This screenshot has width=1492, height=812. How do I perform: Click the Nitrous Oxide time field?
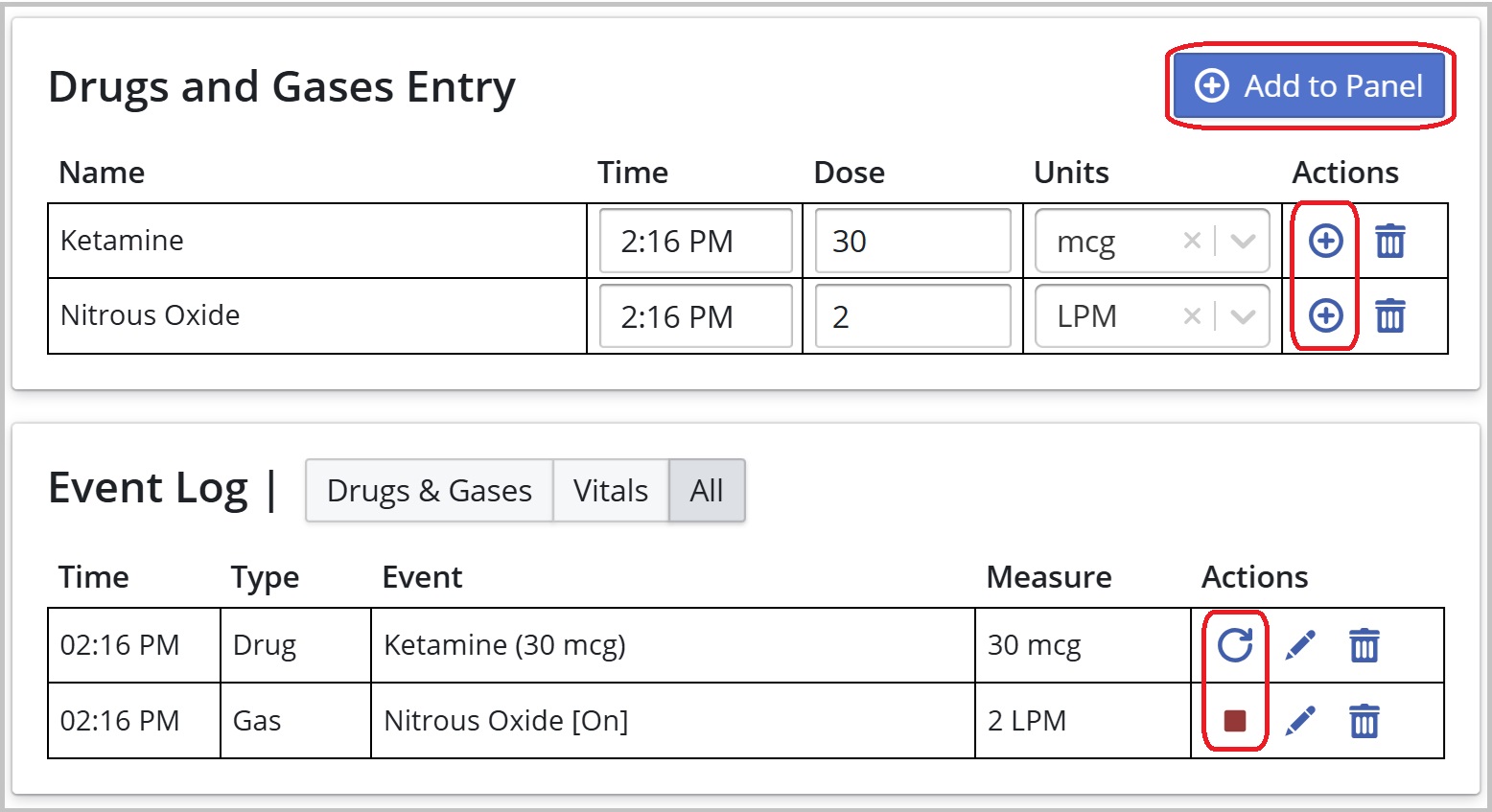[x=695, y=316]
